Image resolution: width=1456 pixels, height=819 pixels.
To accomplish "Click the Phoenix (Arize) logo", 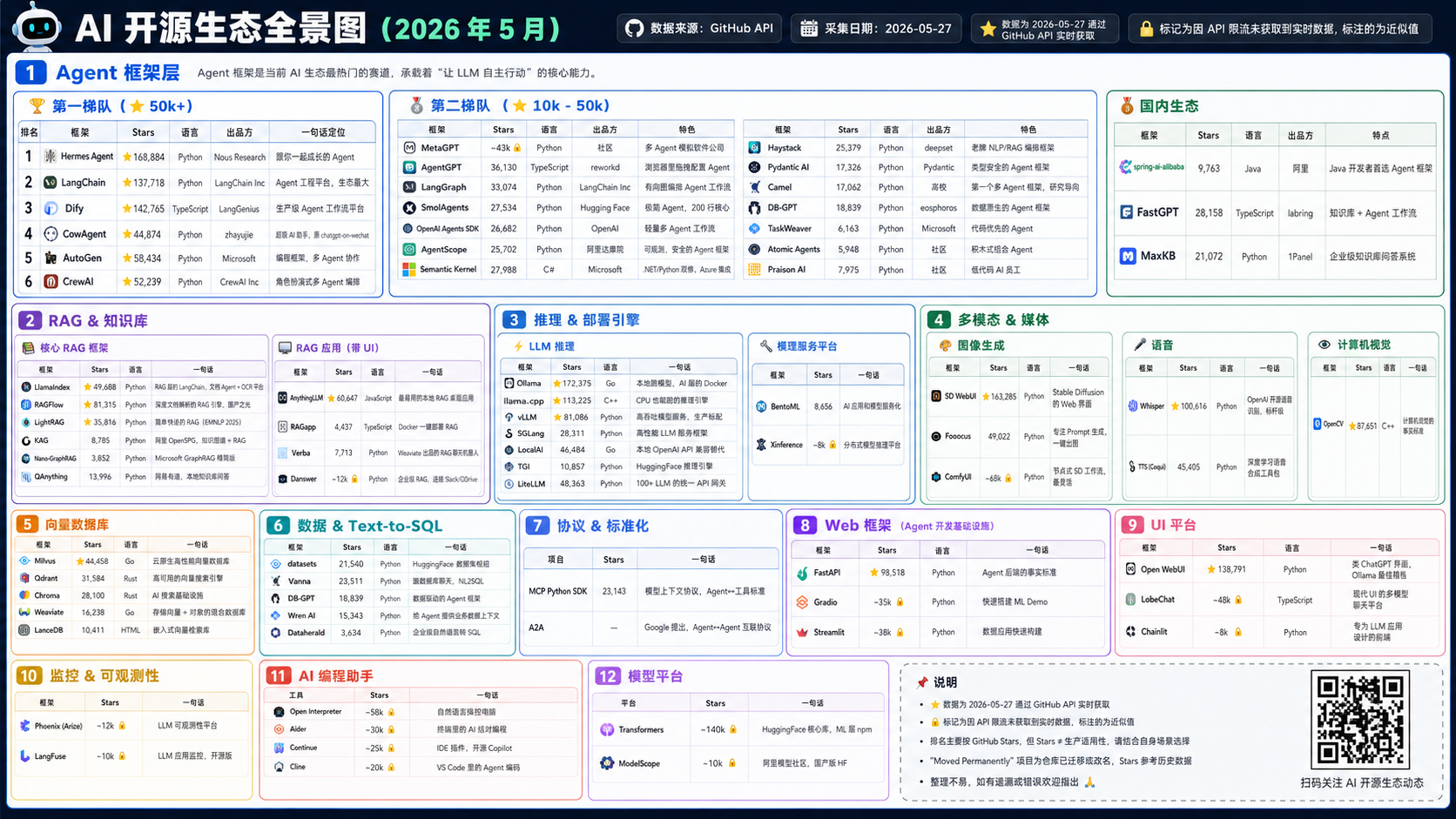I will tap(24, 726).
